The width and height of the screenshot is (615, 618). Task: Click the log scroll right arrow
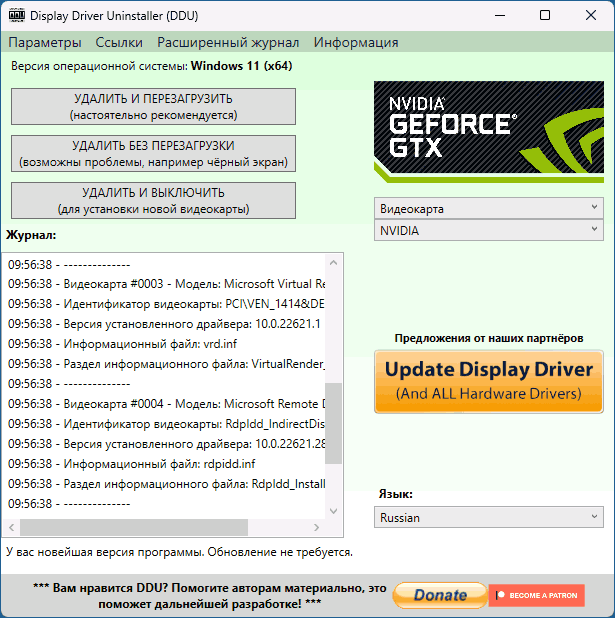coord(317,527)
